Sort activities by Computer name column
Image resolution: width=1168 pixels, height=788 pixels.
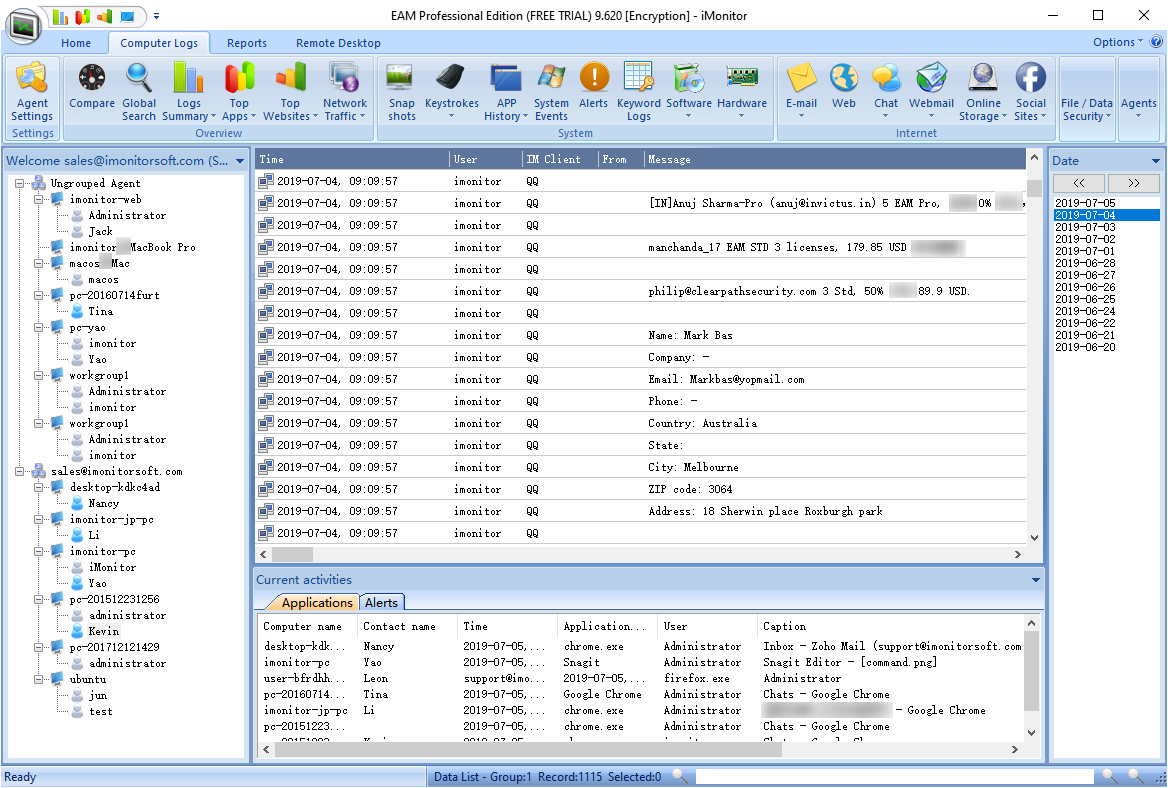[x=308, y=626]
